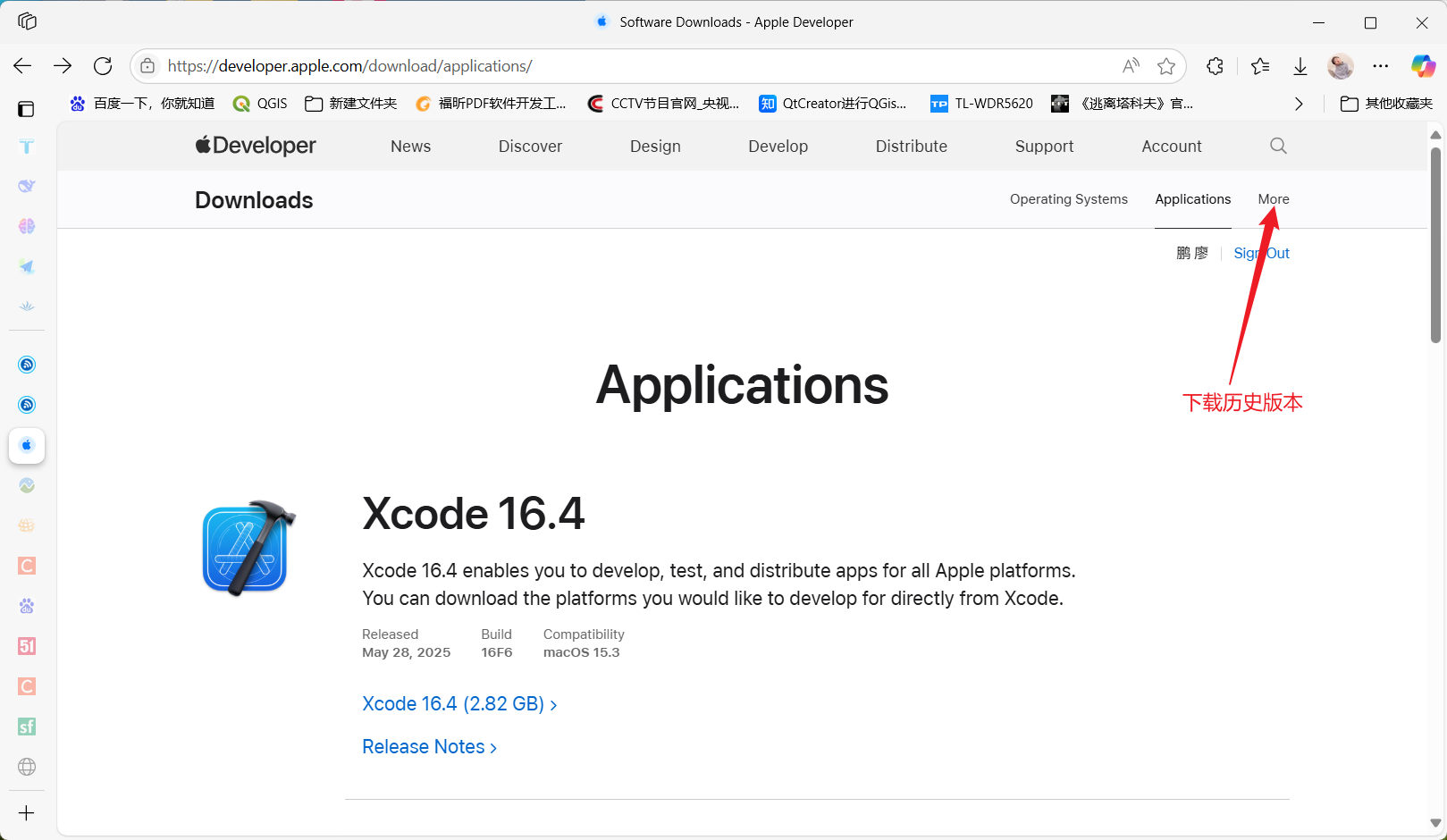The width and height of the screenshot is (1447, 840).
Task: Open a new tab with the plus button
Action: point(27,813)
